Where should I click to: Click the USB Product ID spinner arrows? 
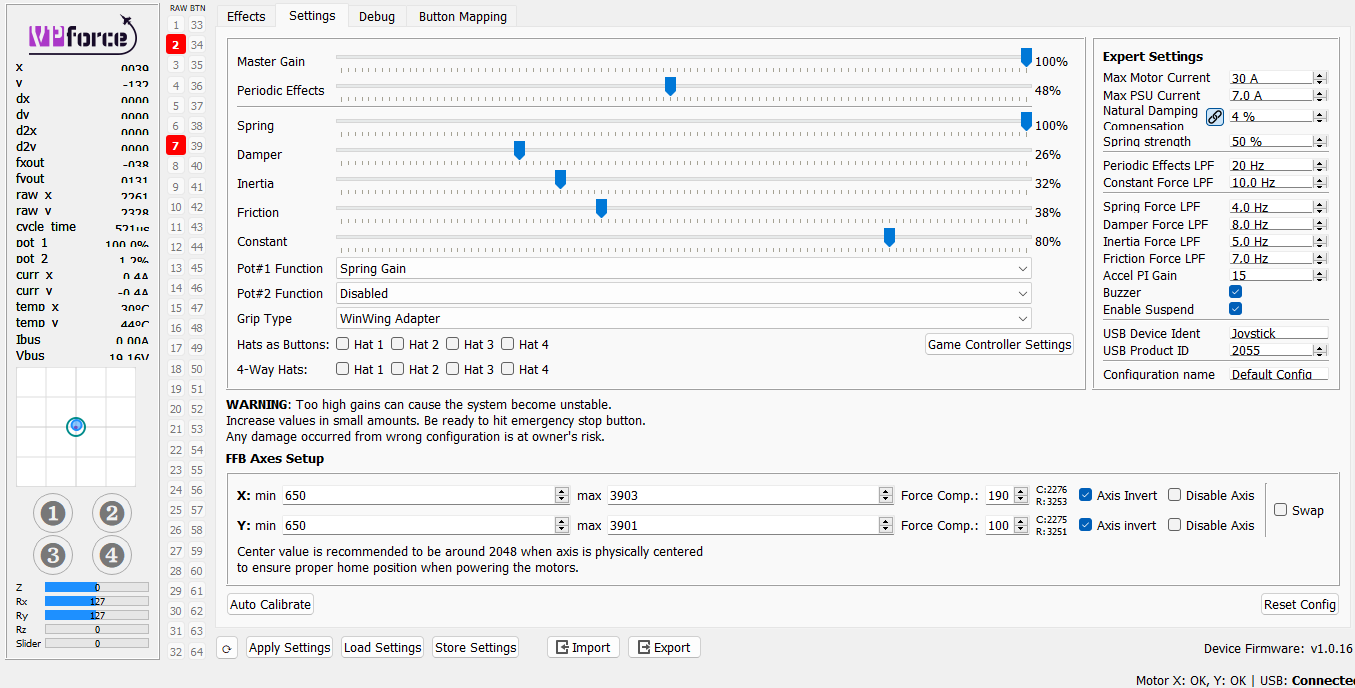(1320, 351)
